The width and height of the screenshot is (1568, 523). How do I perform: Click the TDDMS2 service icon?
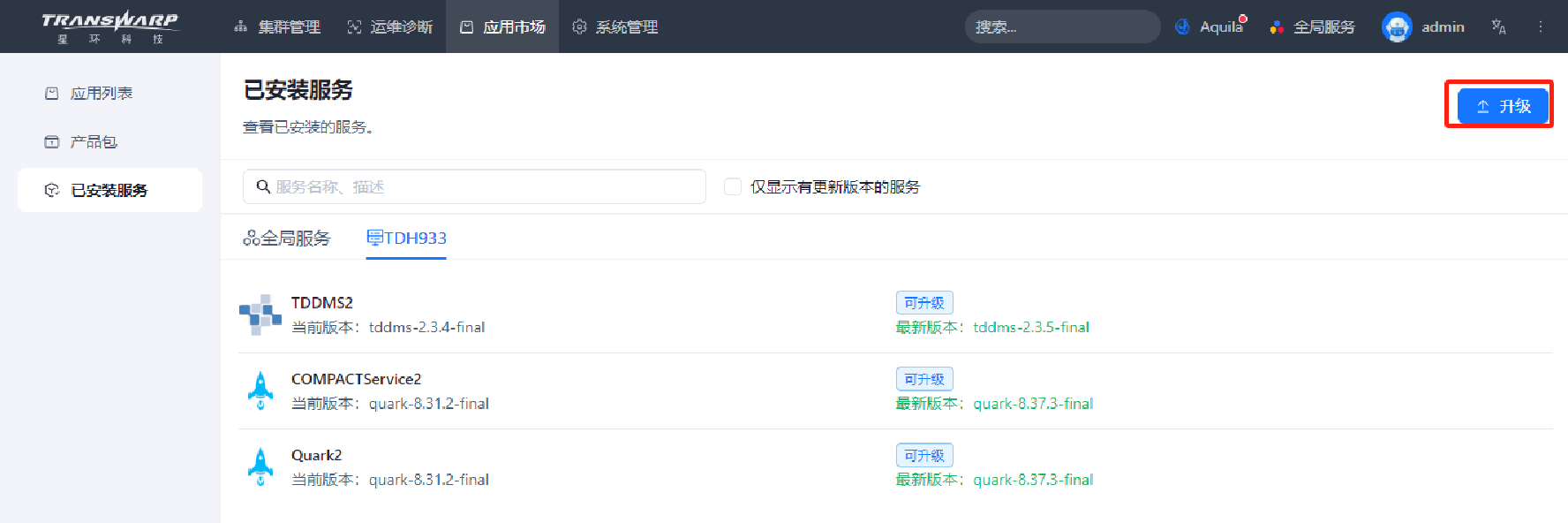(x=260, y=315)
